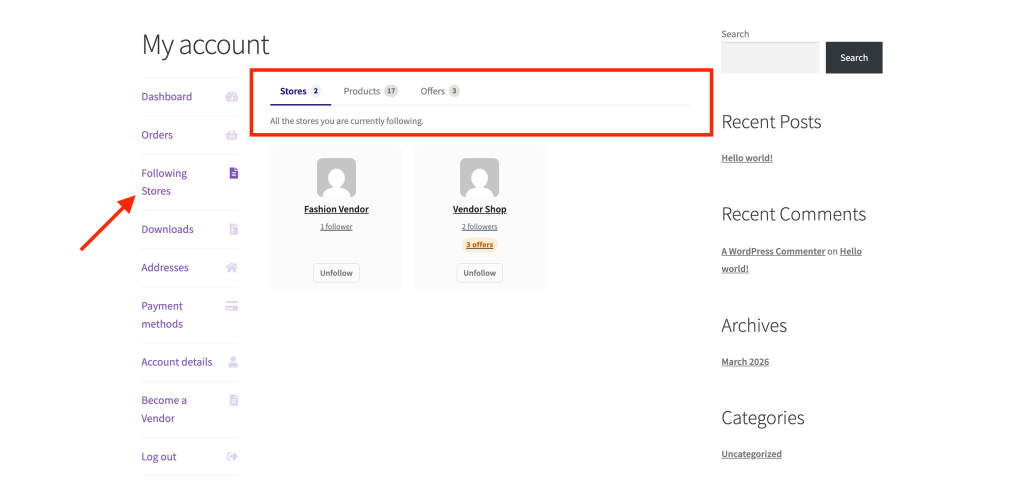This screenshot has width=1024, height=491.
Task: Select Become a Vendor link
Action: coord(164,409)
